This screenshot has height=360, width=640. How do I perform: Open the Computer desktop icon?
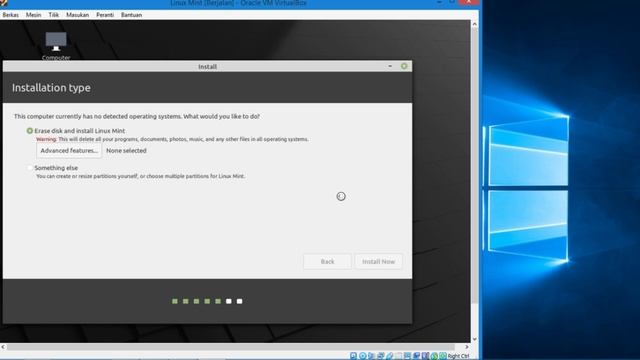point(56,46)
